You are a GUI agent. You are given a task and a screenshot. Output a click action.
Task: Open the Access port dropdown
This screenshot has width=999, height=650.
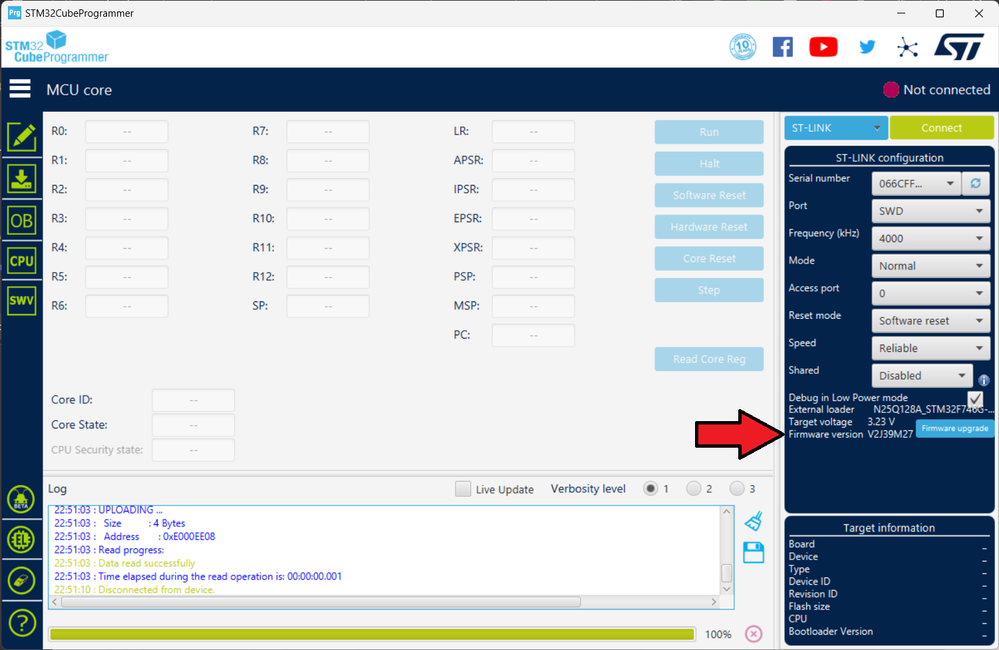click(931, 293)
